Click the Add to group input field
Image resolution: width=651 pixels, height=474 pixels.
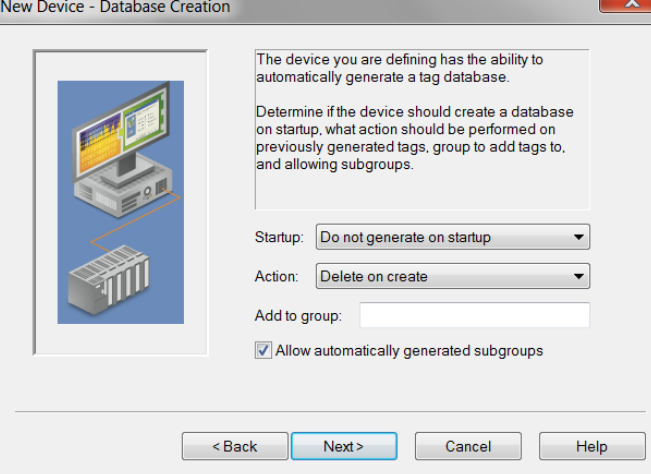click(475, 315)
